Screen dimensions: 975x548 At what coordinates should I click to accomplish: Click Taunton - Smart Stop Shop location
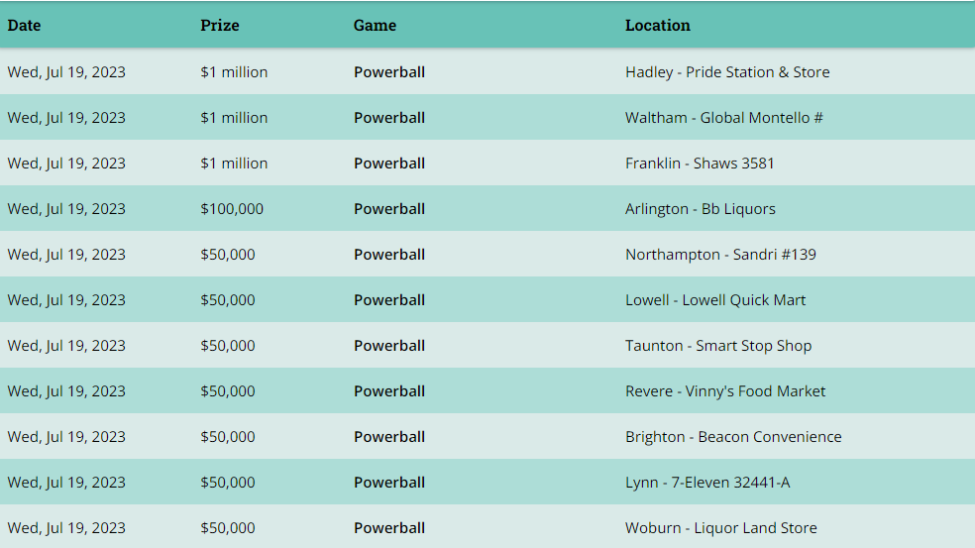coord(718,346)
